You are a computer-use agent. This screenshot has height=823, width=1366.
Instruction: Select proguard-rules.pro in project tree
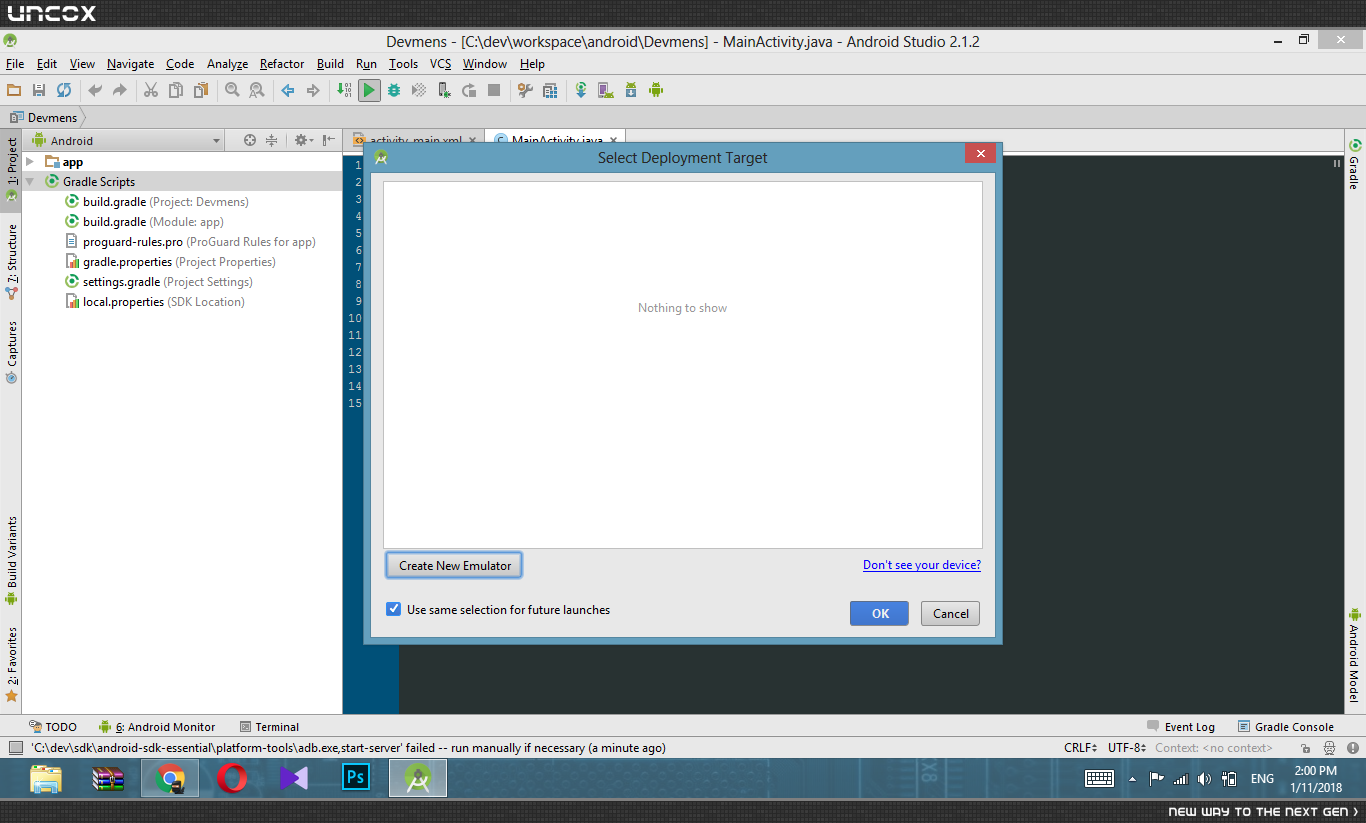191,242
